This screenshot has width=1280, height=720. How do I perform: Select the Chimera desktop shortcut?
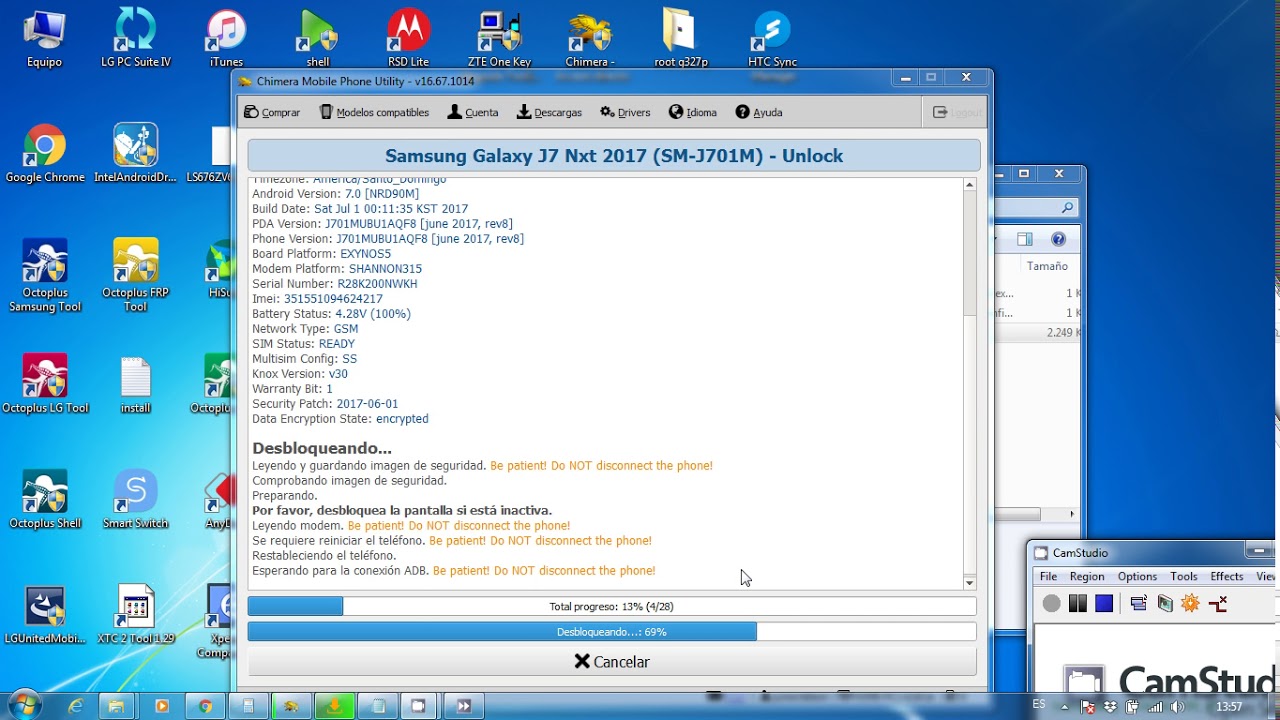click(x=589, y=38)
